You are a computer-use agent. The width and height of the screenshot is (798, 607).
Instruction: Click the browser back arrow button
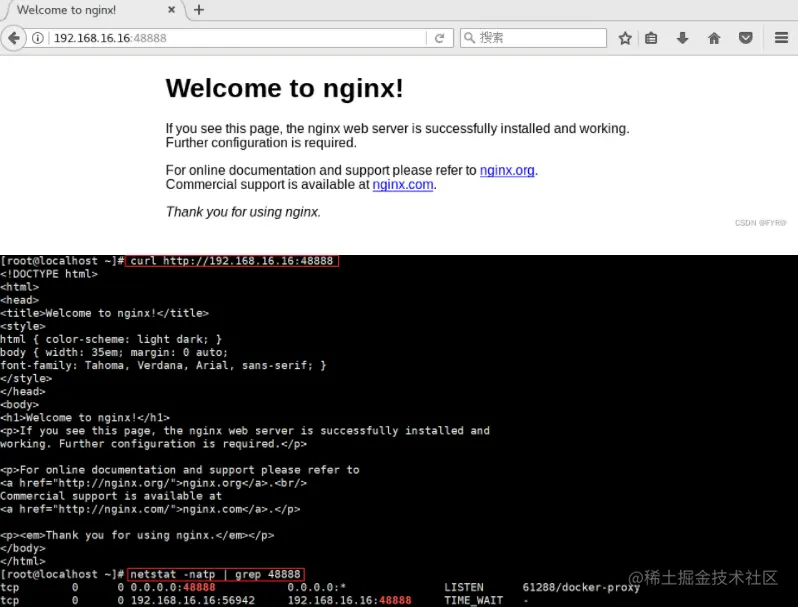[x=14, y=38]
